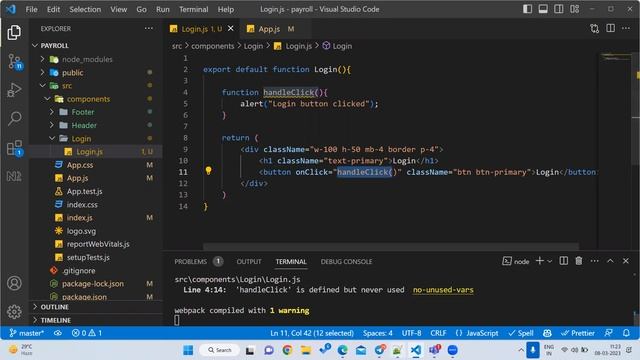Expand the TIMELINE section

[96, 320]
